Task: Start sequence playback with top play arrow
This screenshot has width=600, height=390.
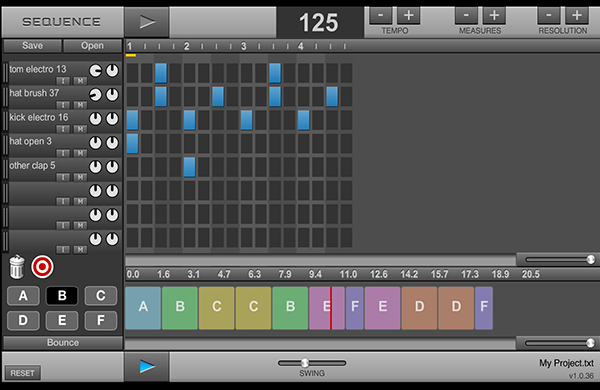Action: coord(147,22)
